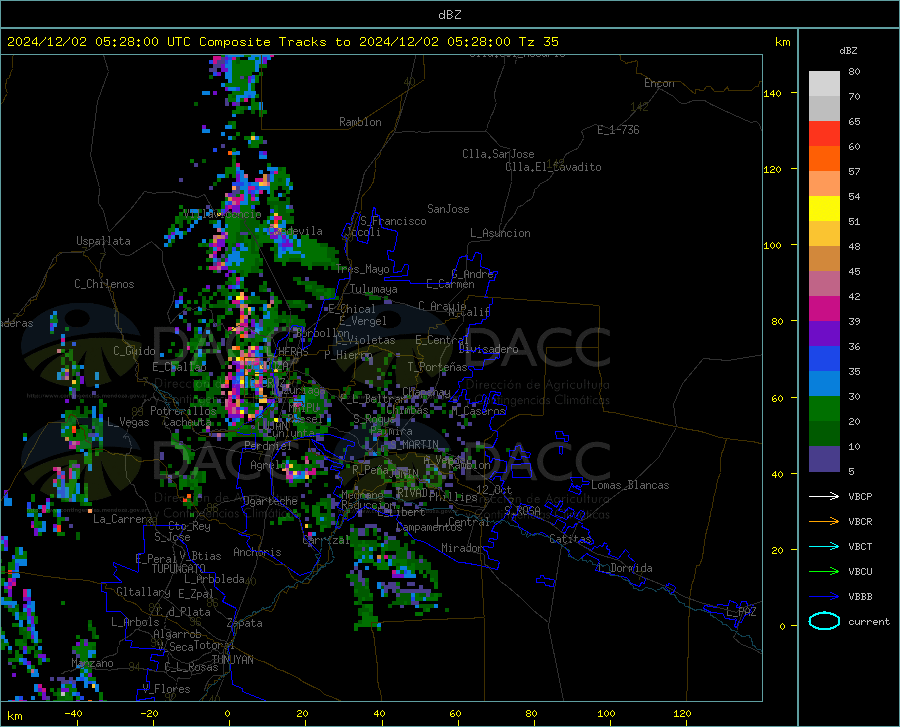Click the Catitas map label
Viewport: 900px width, 727px height.
coord(571,539)
